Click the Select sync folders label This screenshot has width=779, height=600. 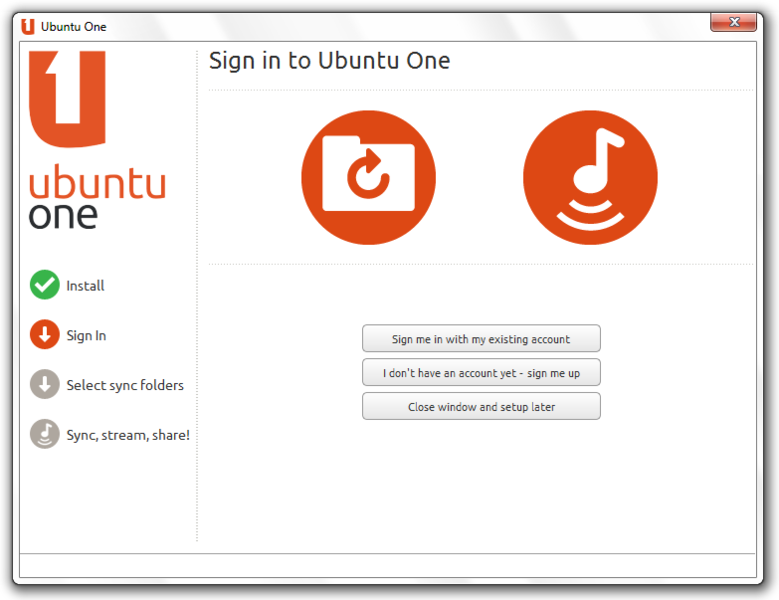[x=125, y=385]
